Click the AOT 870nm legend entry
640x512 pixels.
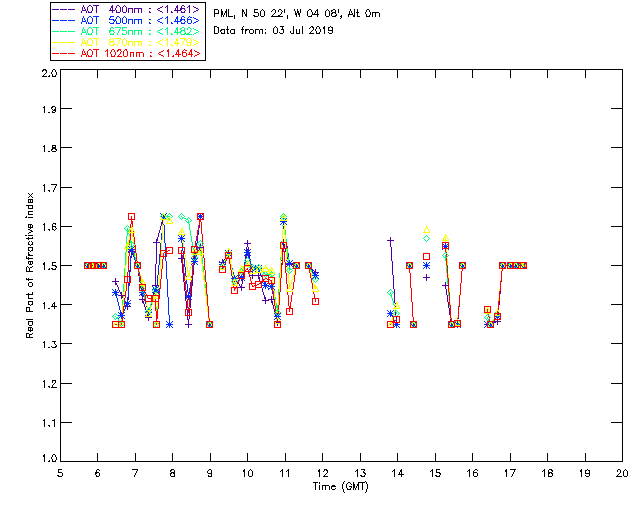pyautogui.click(x=127, y=42)
